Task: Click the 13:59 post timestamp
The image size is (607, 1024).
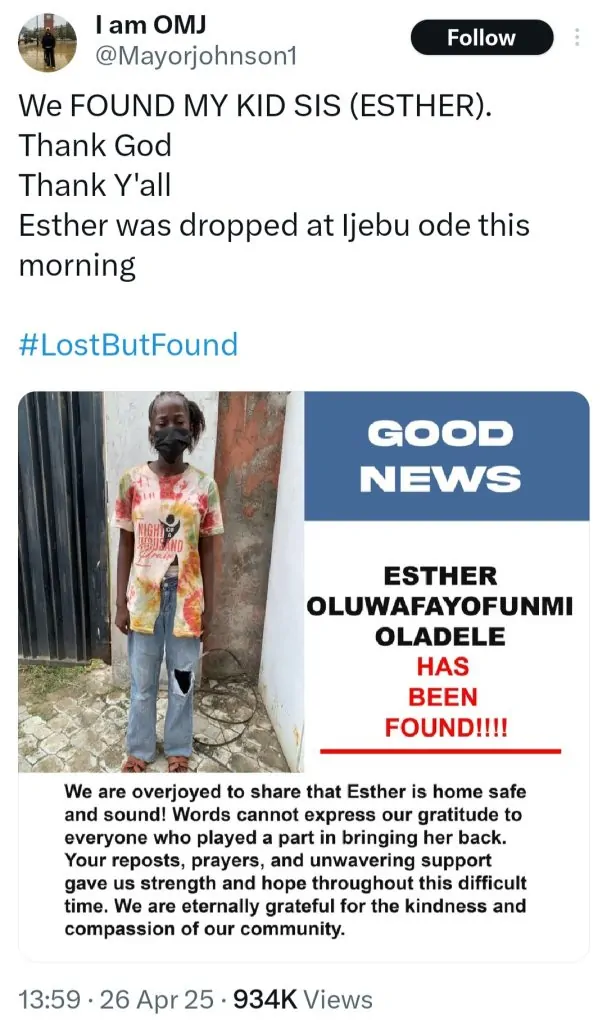Action: pyautogui.click(x=52, y=999)
